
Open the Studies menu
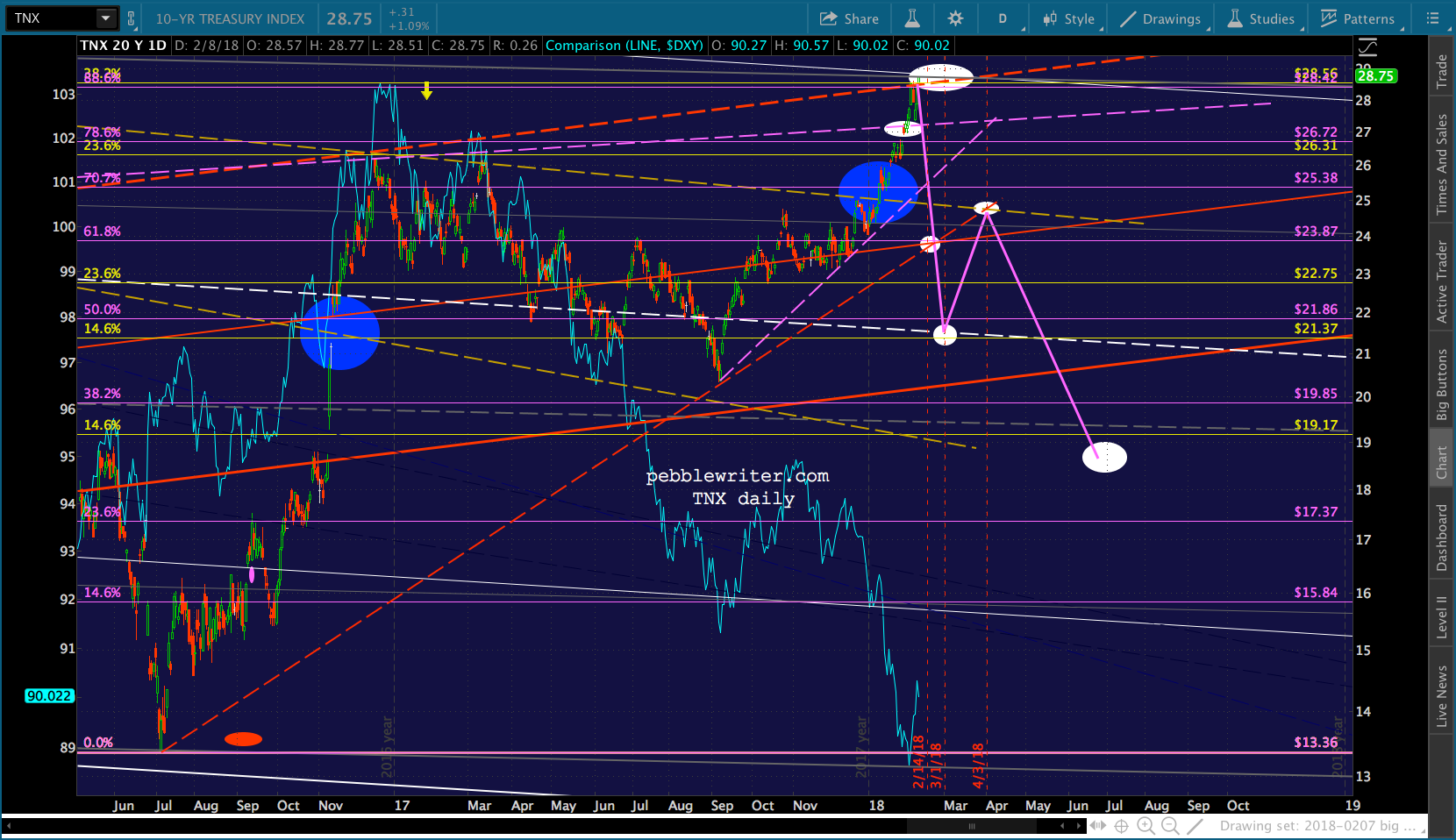(1261, 18)
